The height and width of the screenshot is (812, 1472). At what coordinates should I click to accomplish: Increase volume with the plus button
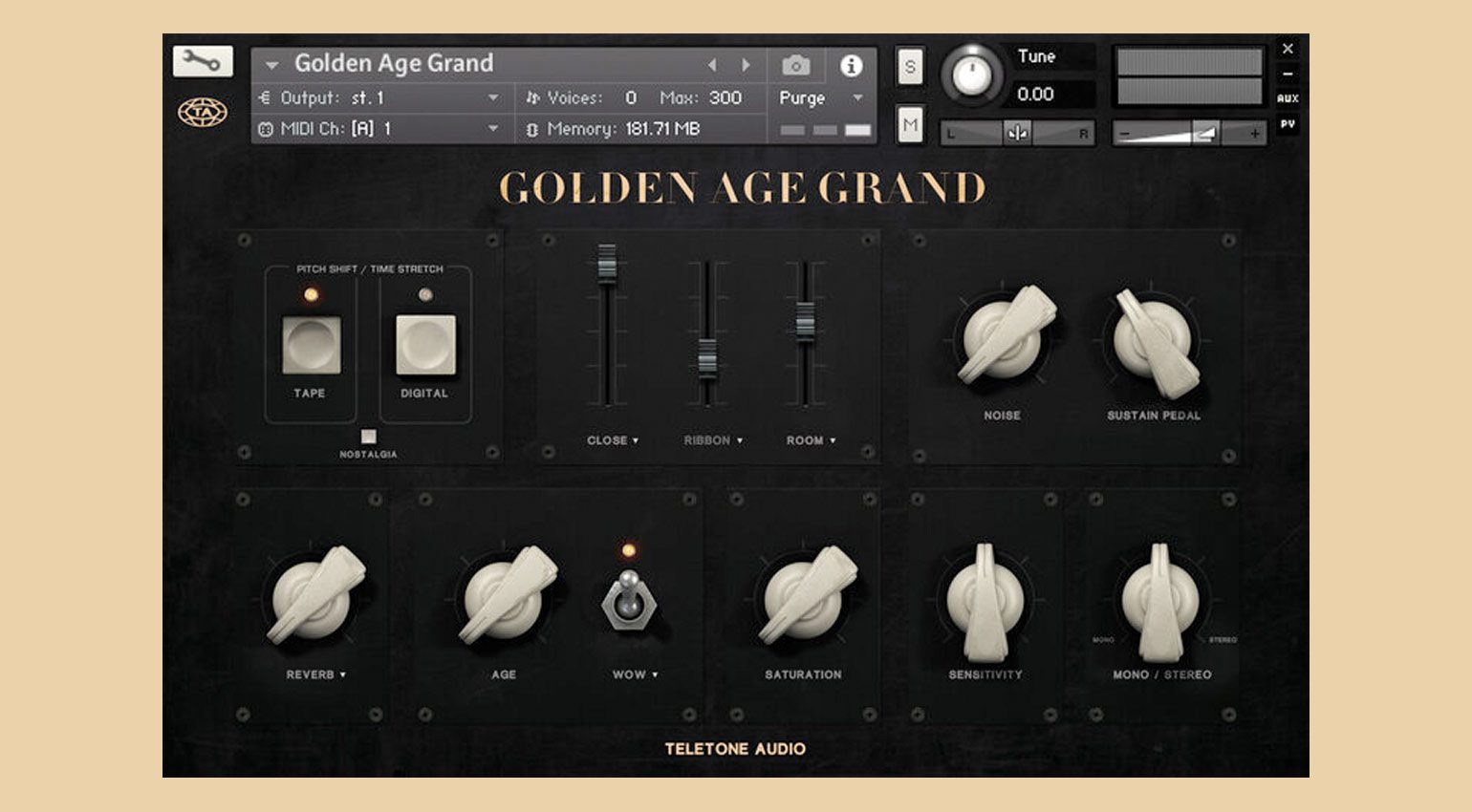[1254, 134]
